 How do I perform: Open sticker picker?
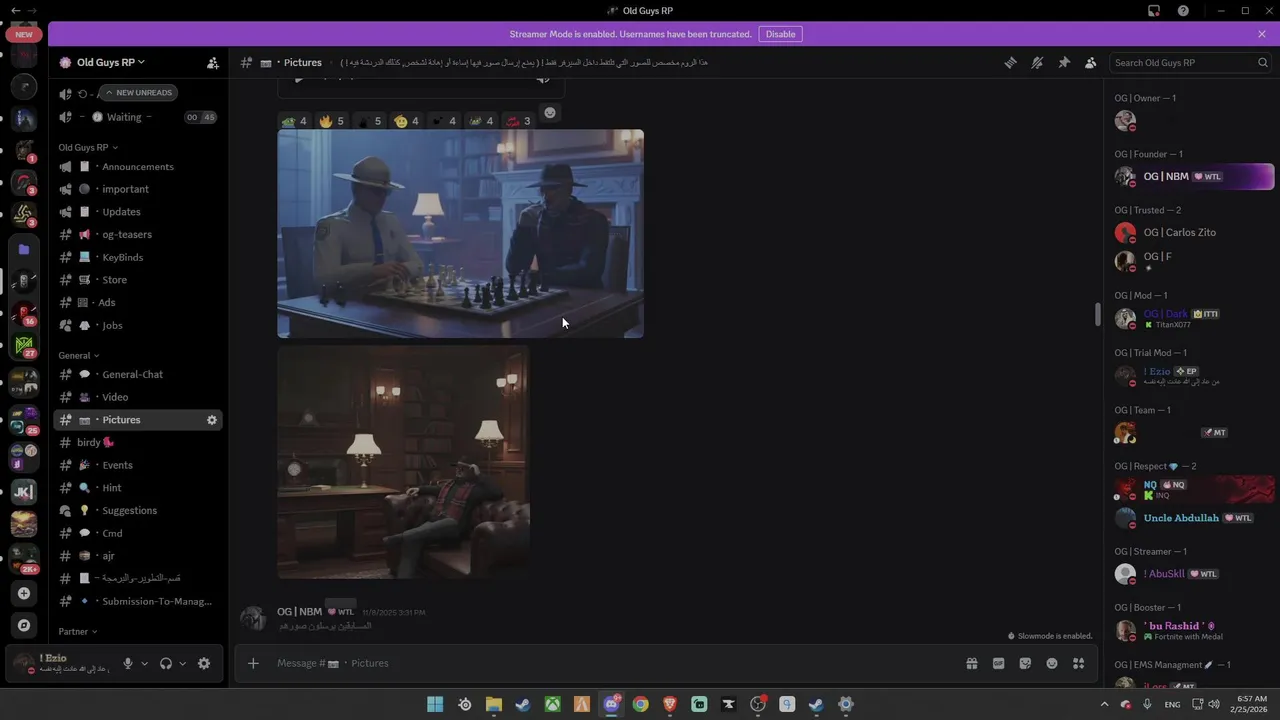(x=1025, y=663)
